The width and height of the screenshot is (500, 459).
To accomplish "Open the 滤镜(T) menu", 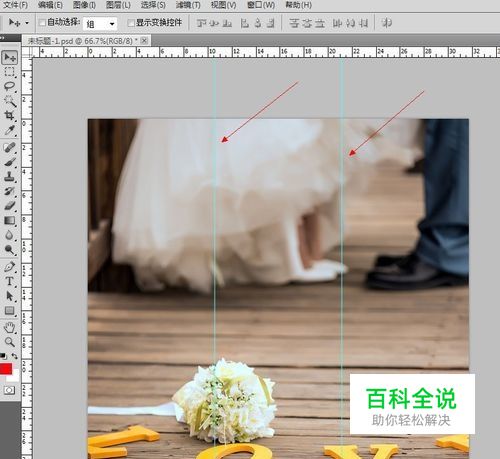I will (x=188, y=5).
